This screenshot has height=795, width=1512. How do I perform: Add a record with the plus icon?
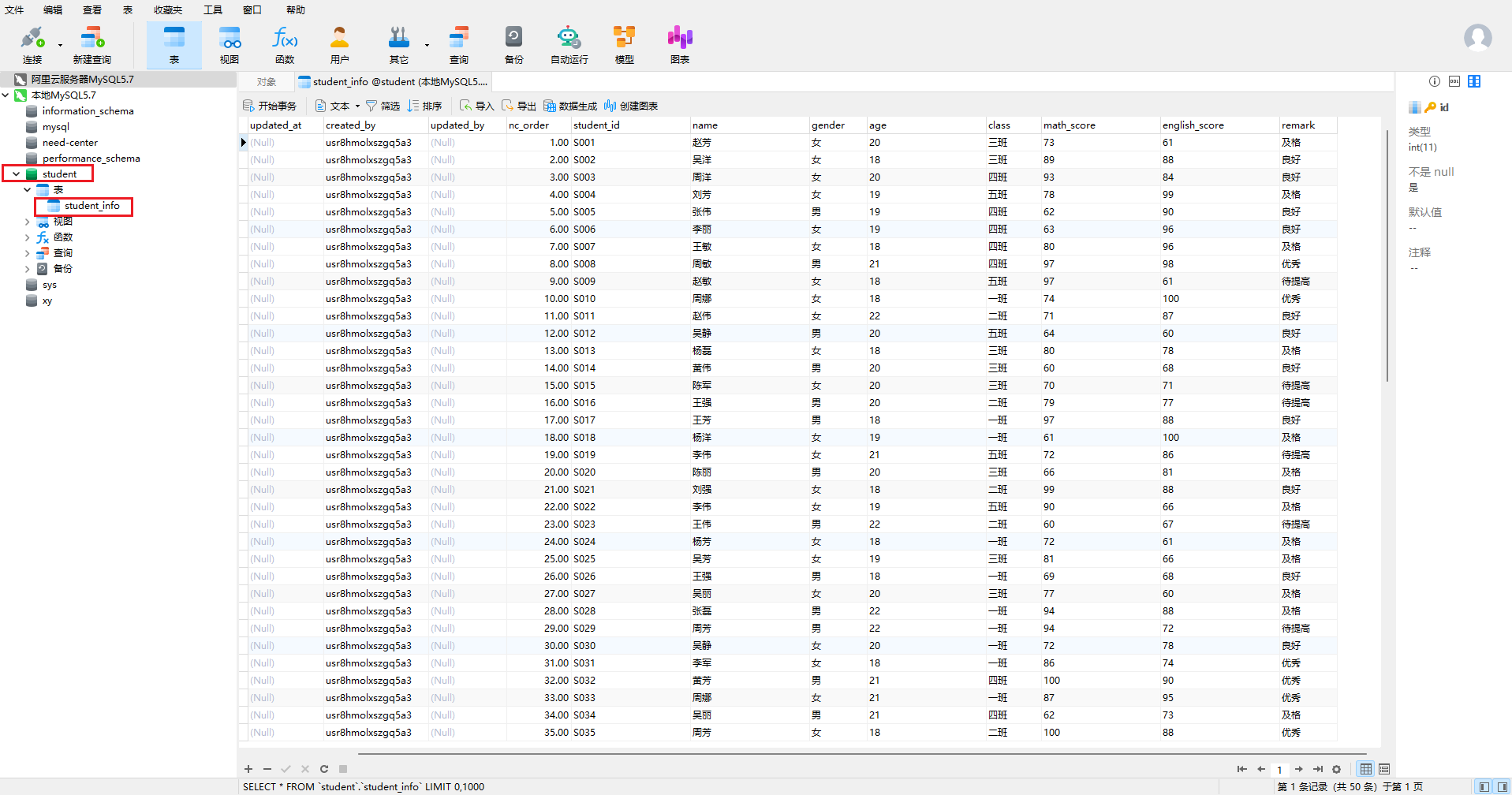click(248, 769)
